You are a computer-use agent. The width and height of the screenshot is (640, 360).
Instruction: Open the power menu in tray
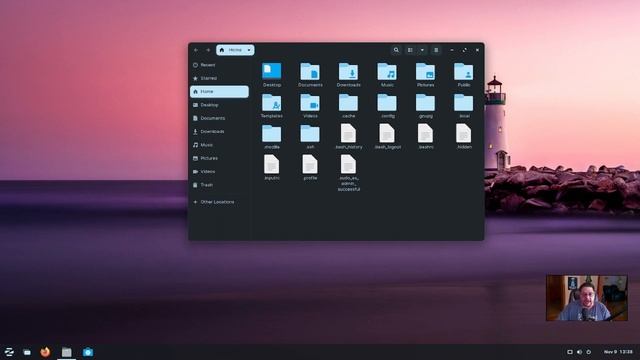coord(589,352)
